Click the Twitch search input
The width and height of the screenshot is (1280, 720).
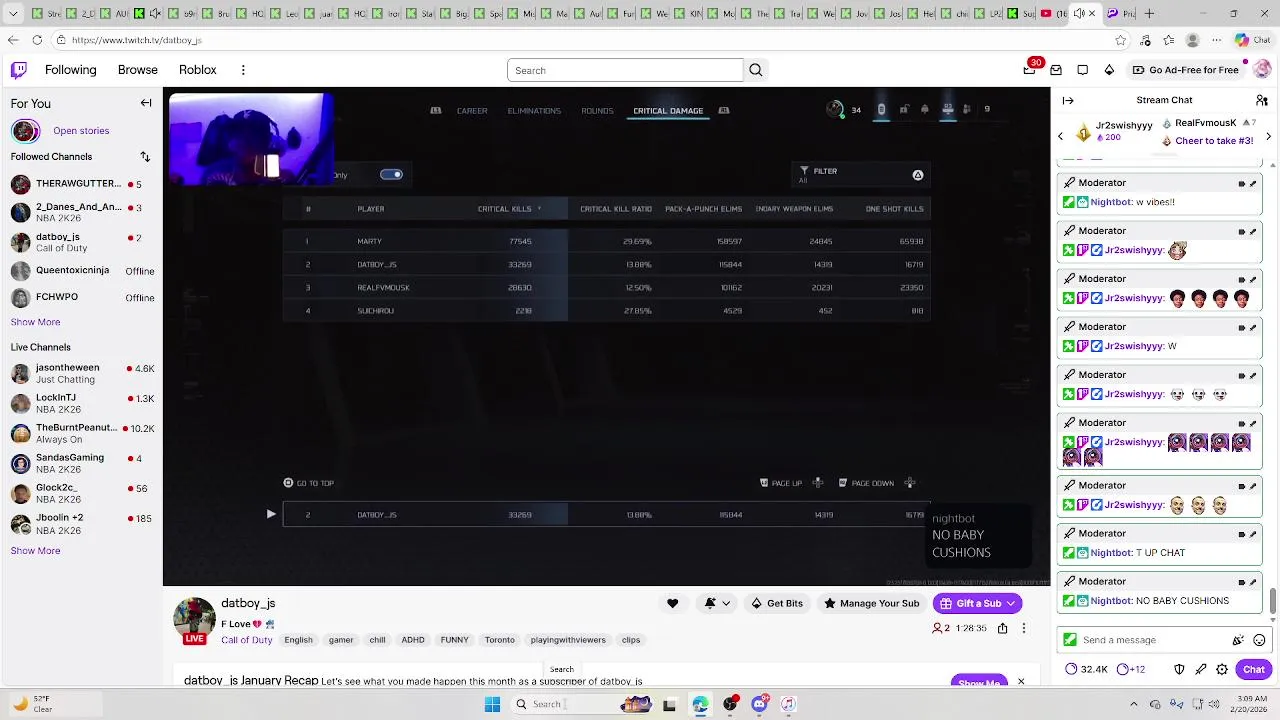[x=625, y=70]
